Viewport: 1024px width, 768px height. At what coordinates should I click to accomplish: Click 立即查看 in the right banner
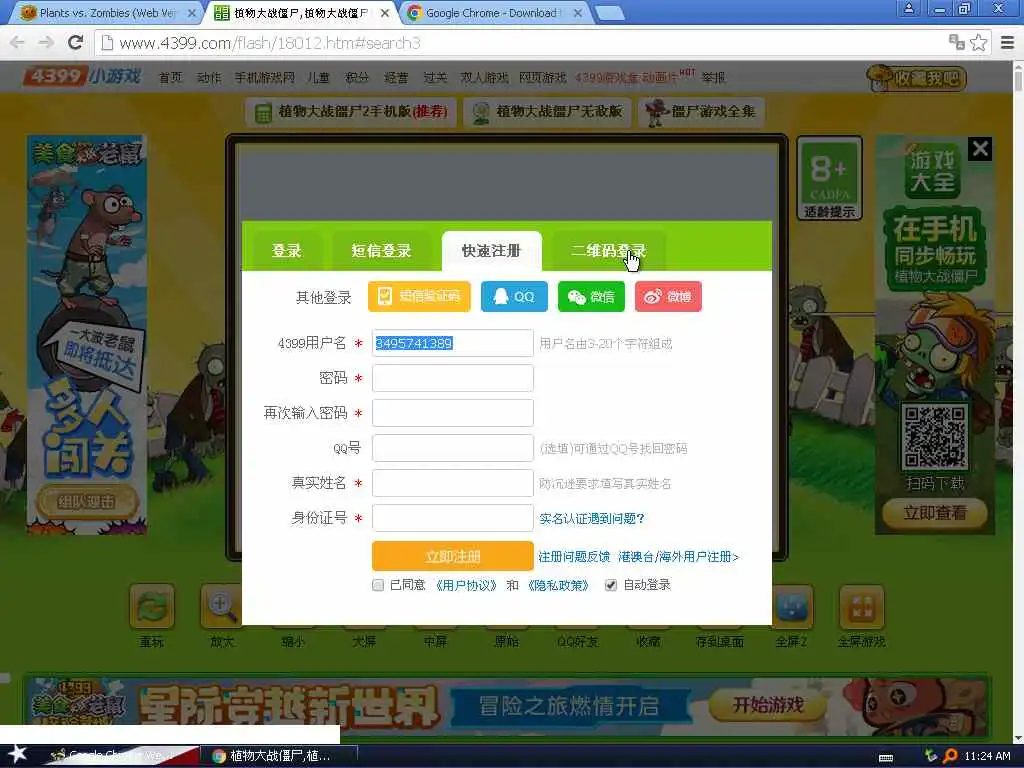click(935, 513)
